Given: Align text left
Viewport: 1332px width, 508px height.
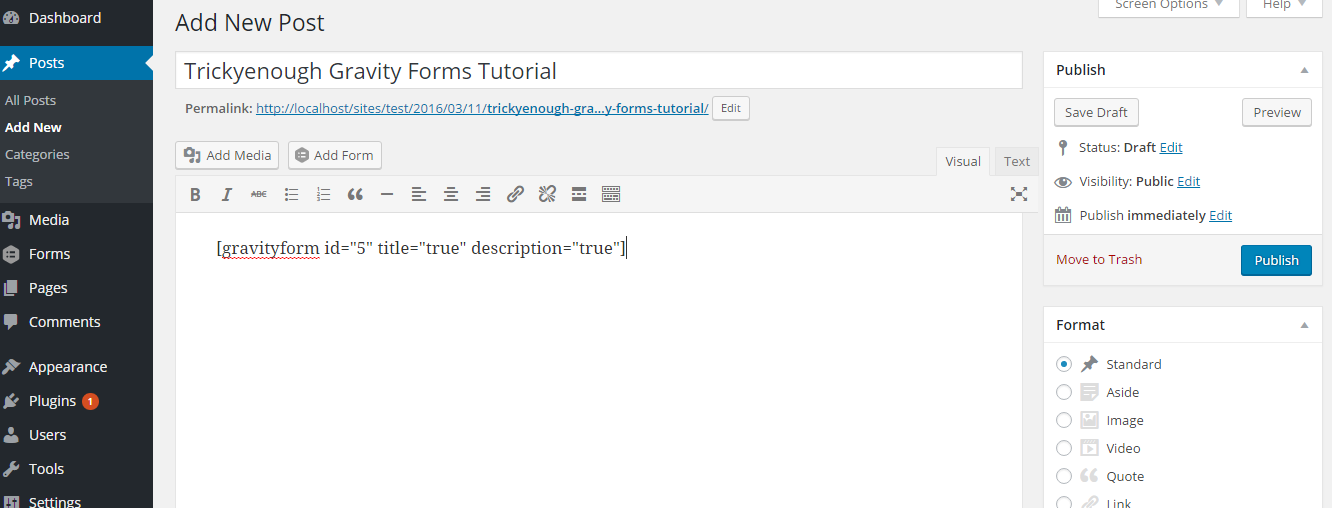Looking at the screenshot, I should coord(419,194).
